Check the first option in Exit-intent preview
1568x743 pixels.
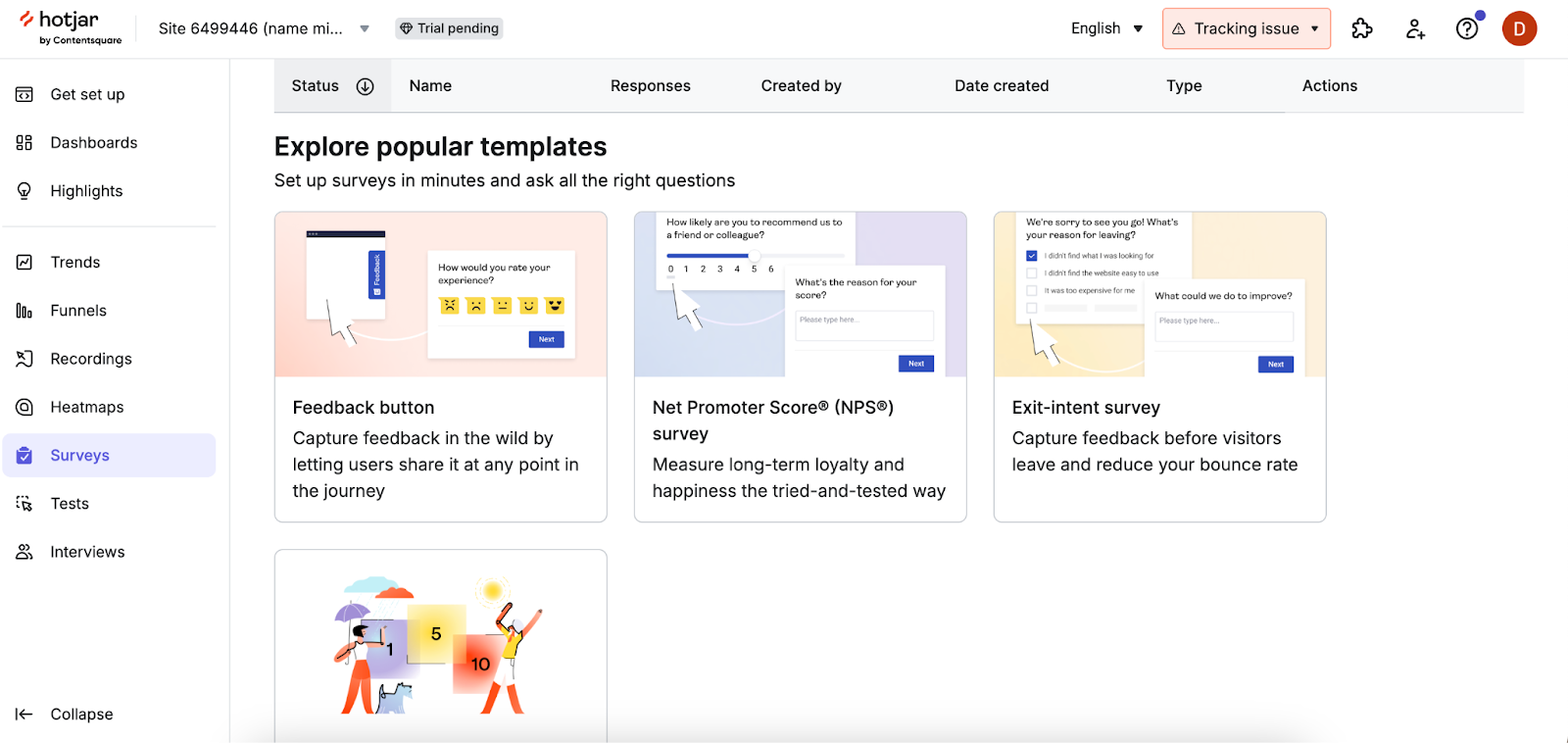(1031, 256)
